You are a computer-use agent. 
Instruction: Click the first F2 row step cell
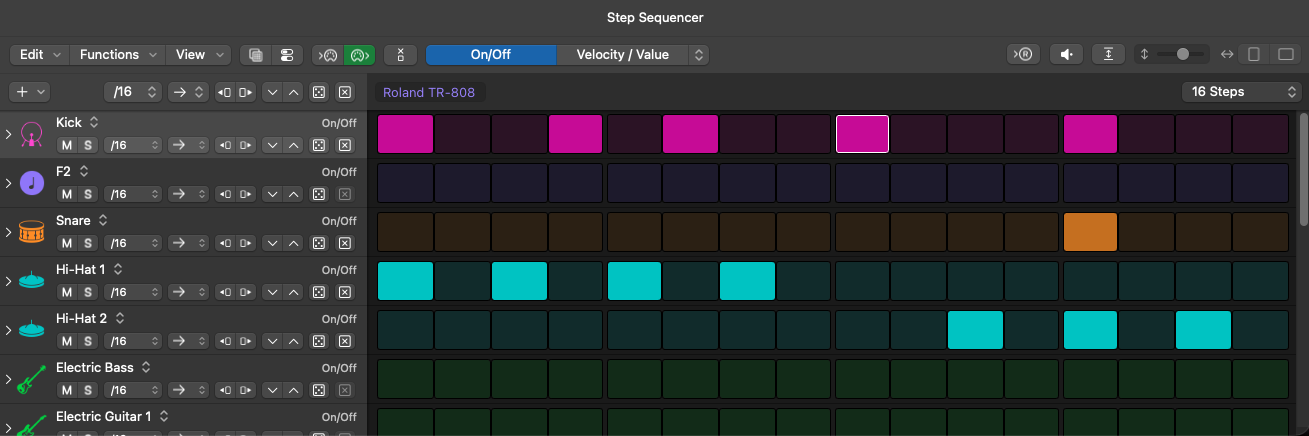[x=405, y=183]
